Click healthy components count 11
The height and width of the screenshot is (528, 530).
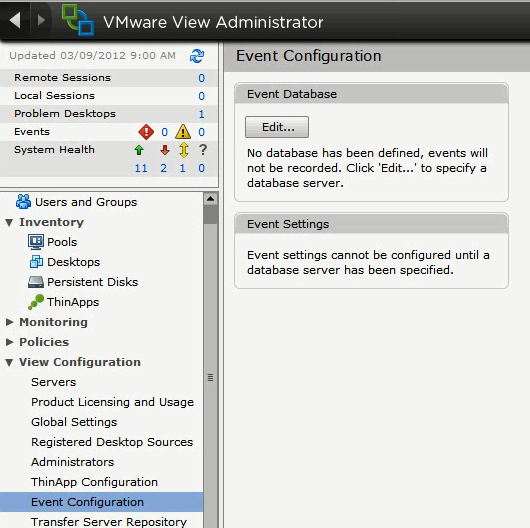tap(141, 168)
